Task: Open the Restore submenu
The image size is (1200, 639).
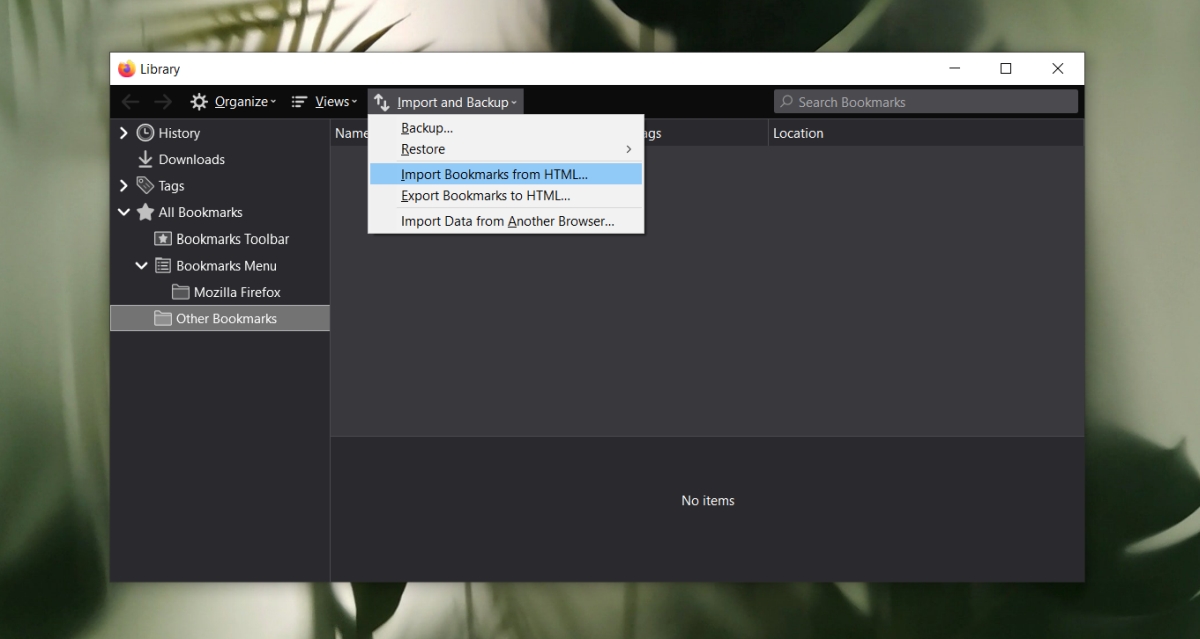Action: pos(423,148)
